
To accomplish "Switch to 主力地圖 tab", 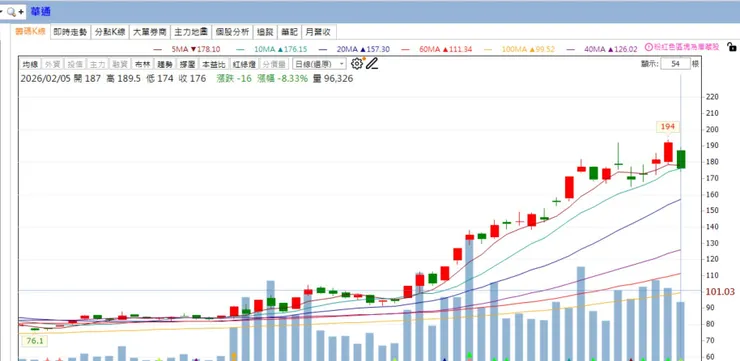I will tap(191, 32).
